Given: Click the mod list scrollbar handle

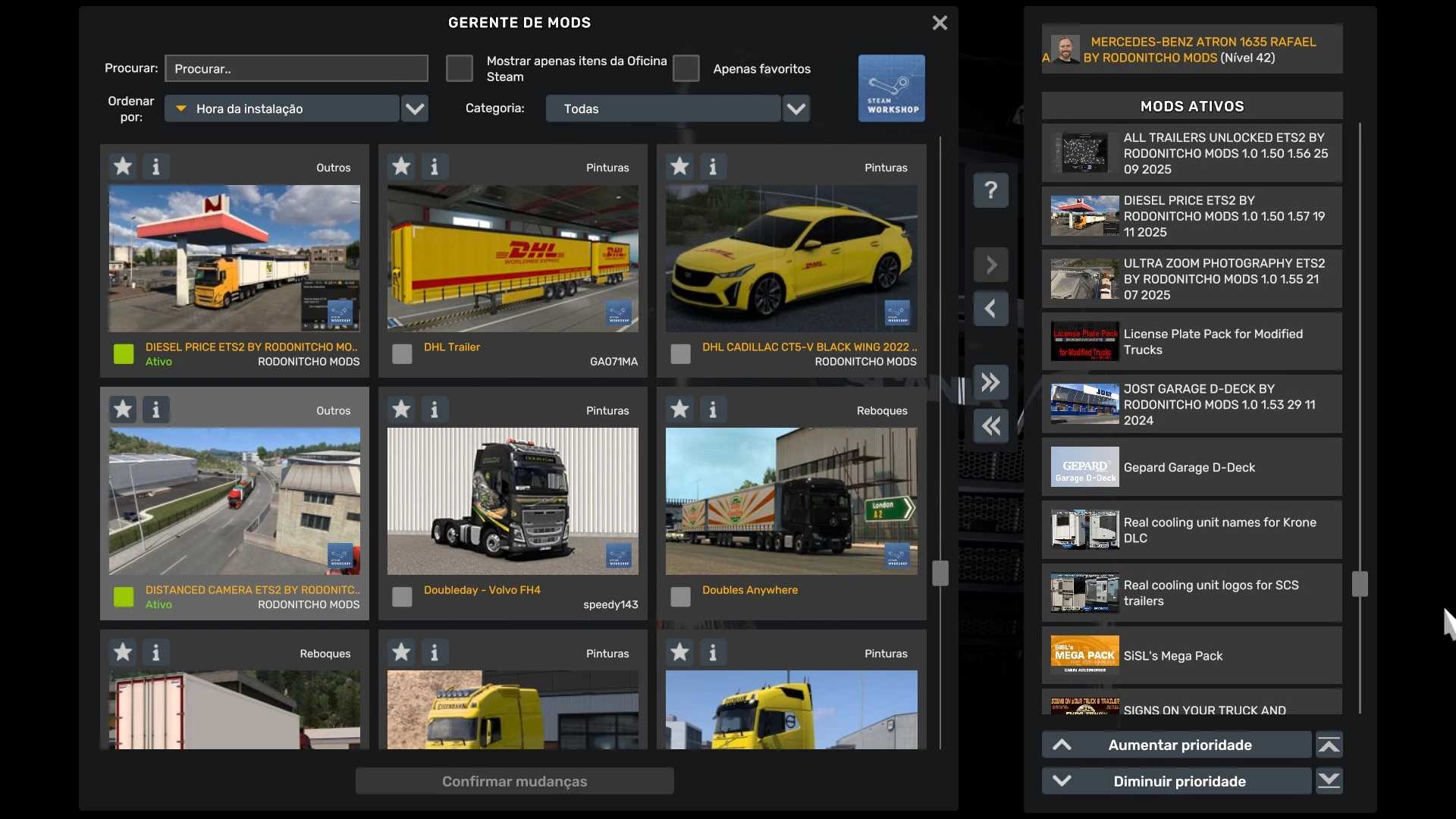Looking at the screenshot, I should click(940, 573).
